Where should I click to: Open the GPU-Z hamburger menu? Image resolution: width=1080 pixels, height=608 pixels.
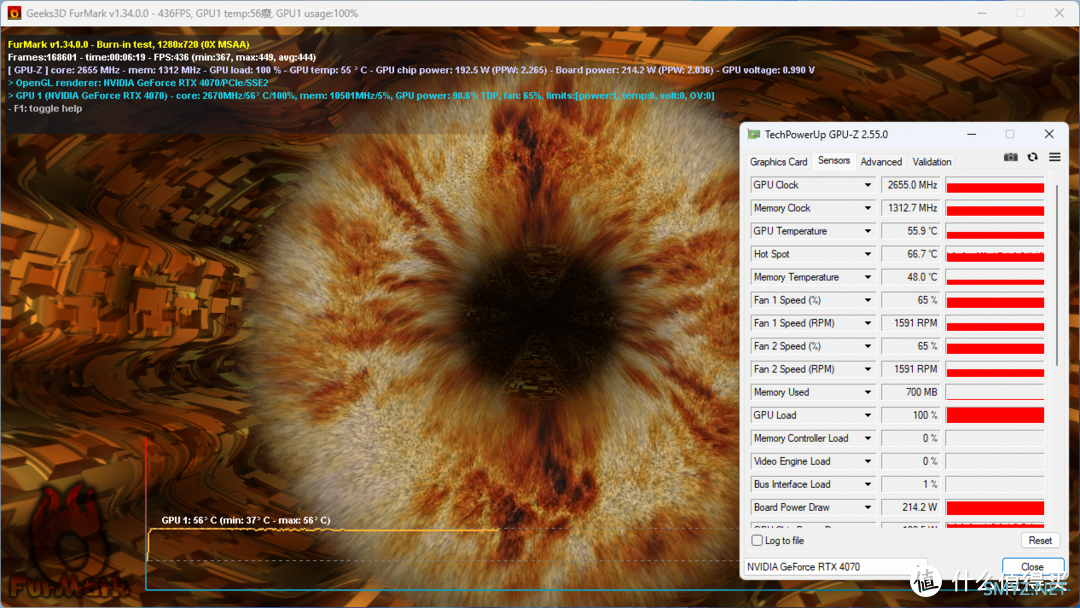click(x=1055, y=158)
